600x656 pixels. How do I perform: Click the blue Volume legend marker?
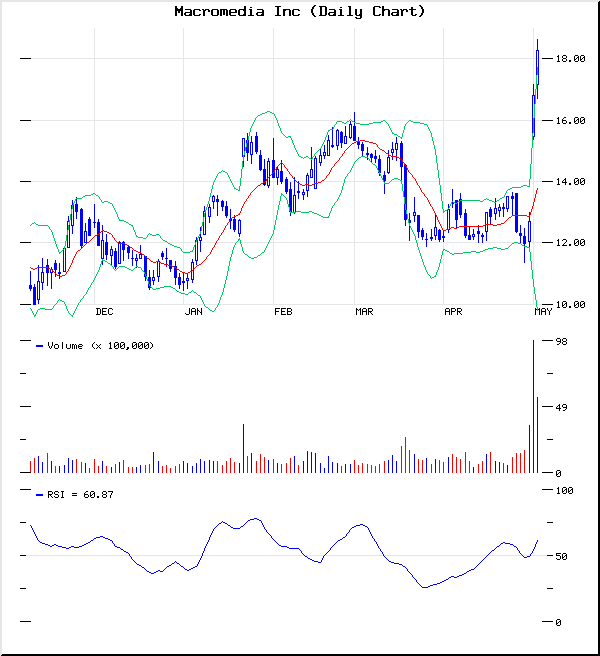39,346
